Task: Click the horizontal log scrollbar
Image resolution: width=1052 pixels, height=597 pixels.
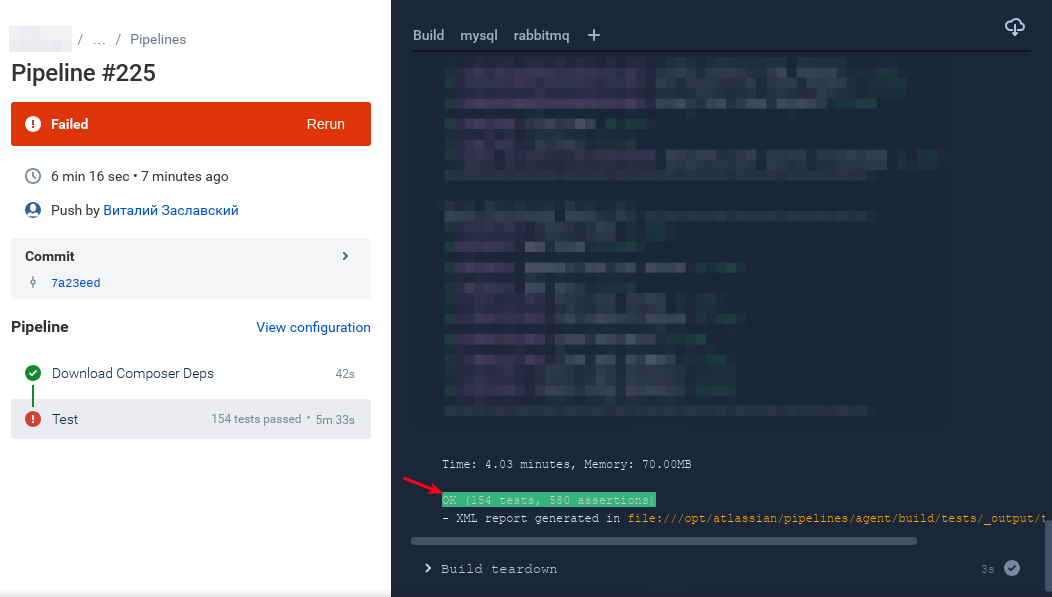Action: (x=664, y=541)
